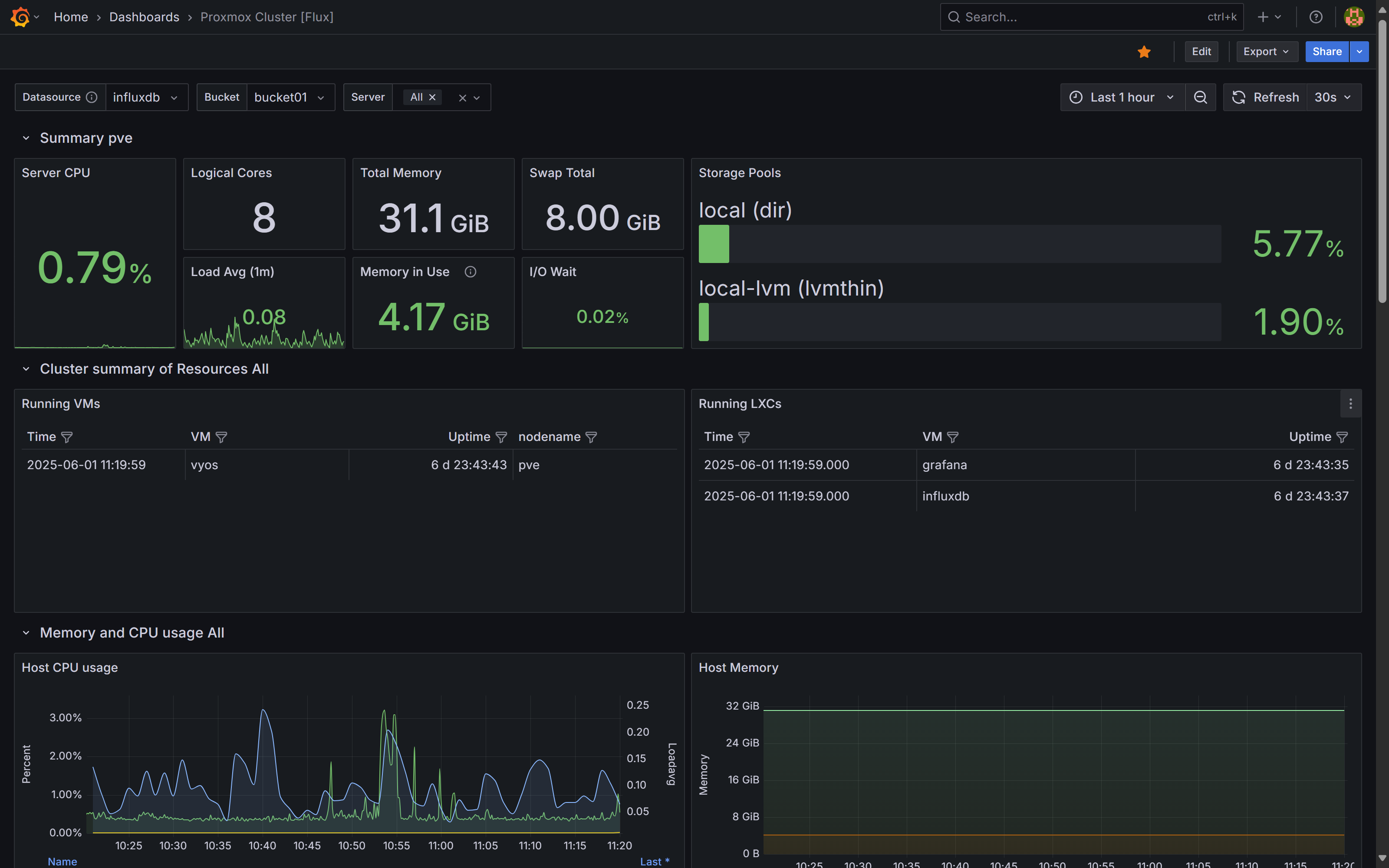Screen dimensions: 1389x868
Task: Open the help question mark icon
Action: click(x=1316, y=16)
